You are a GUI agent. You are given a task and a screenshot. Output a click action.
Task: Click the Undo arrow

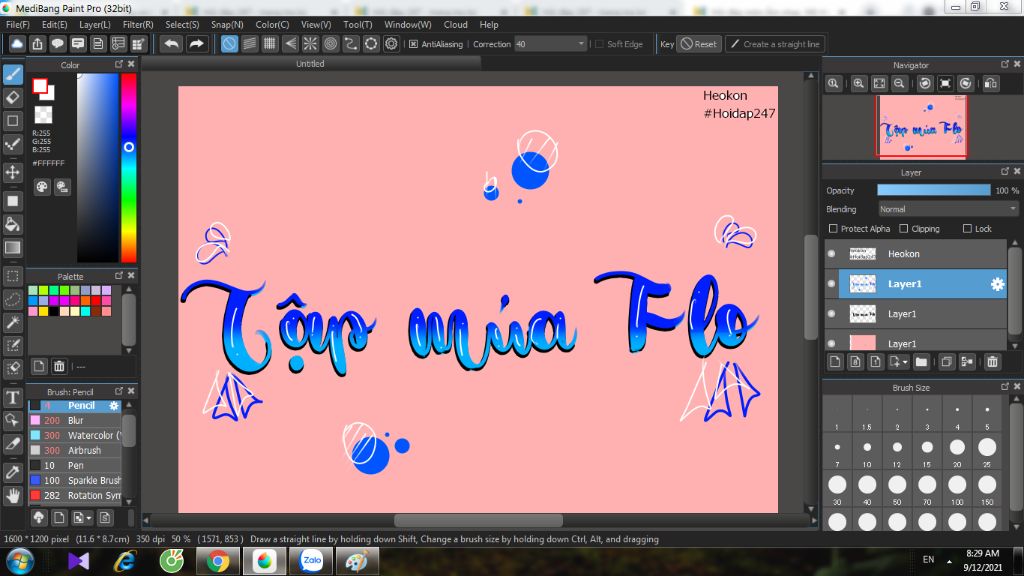pyautogui.click(x=171, y=44)
